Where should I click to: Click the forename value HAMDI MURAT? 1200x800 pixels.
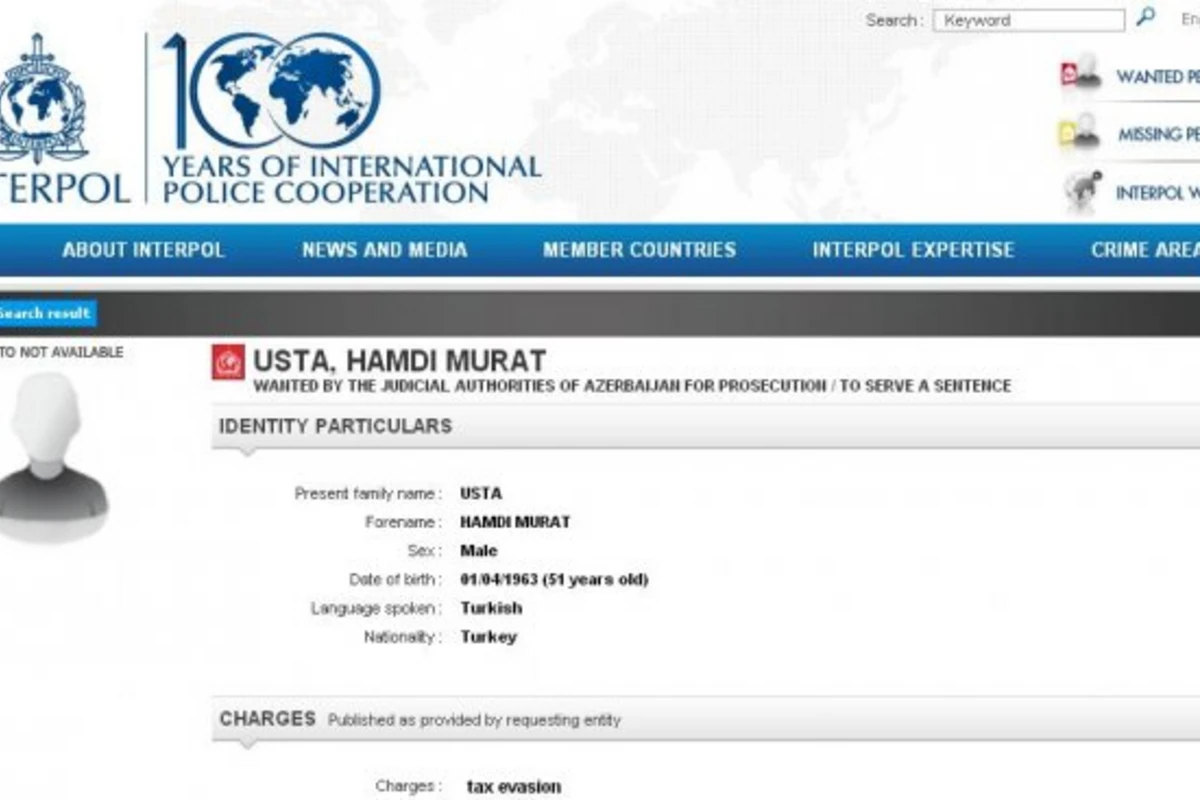(x=515, y=522)
